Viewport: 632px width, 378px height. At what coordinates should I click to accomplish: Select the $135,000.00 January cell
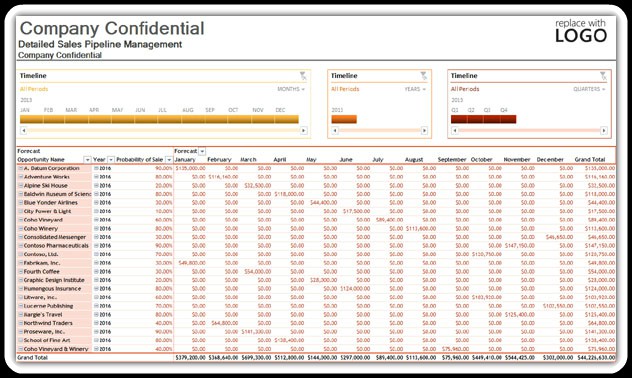[190, 168]
